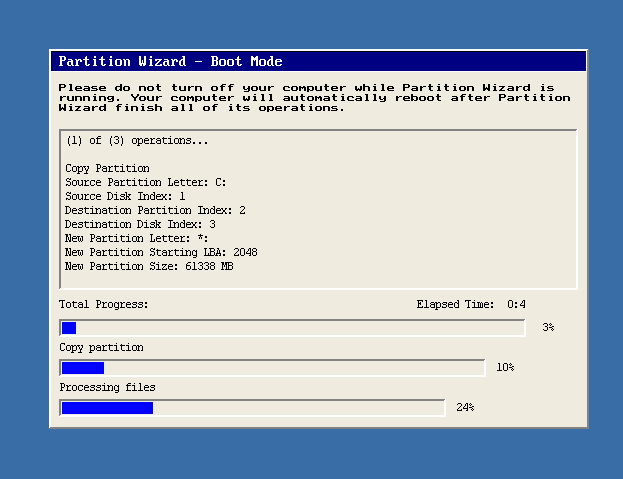Click the Partition Wizard - Boot Mode title bar

click(319, 61)
